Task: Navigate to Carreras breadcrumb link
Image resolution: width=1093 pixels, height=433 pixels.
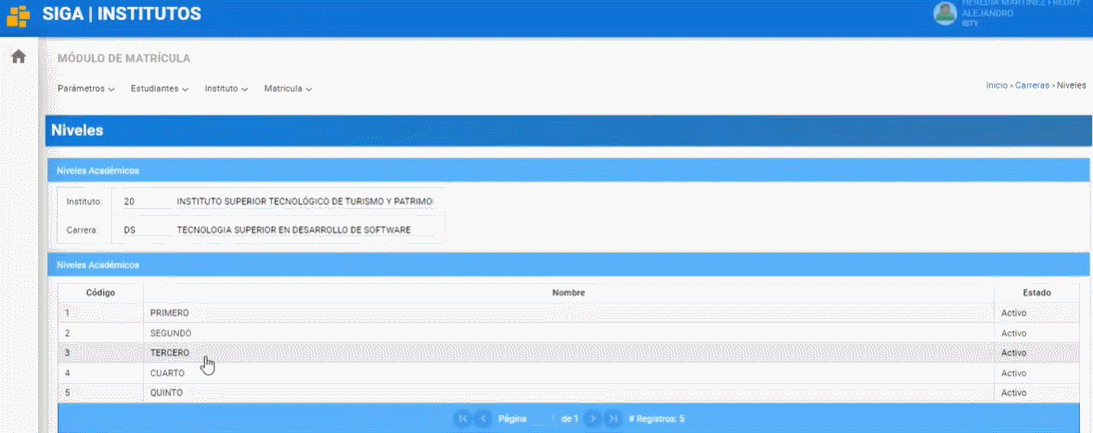Action: click(x=1032, y=86)
